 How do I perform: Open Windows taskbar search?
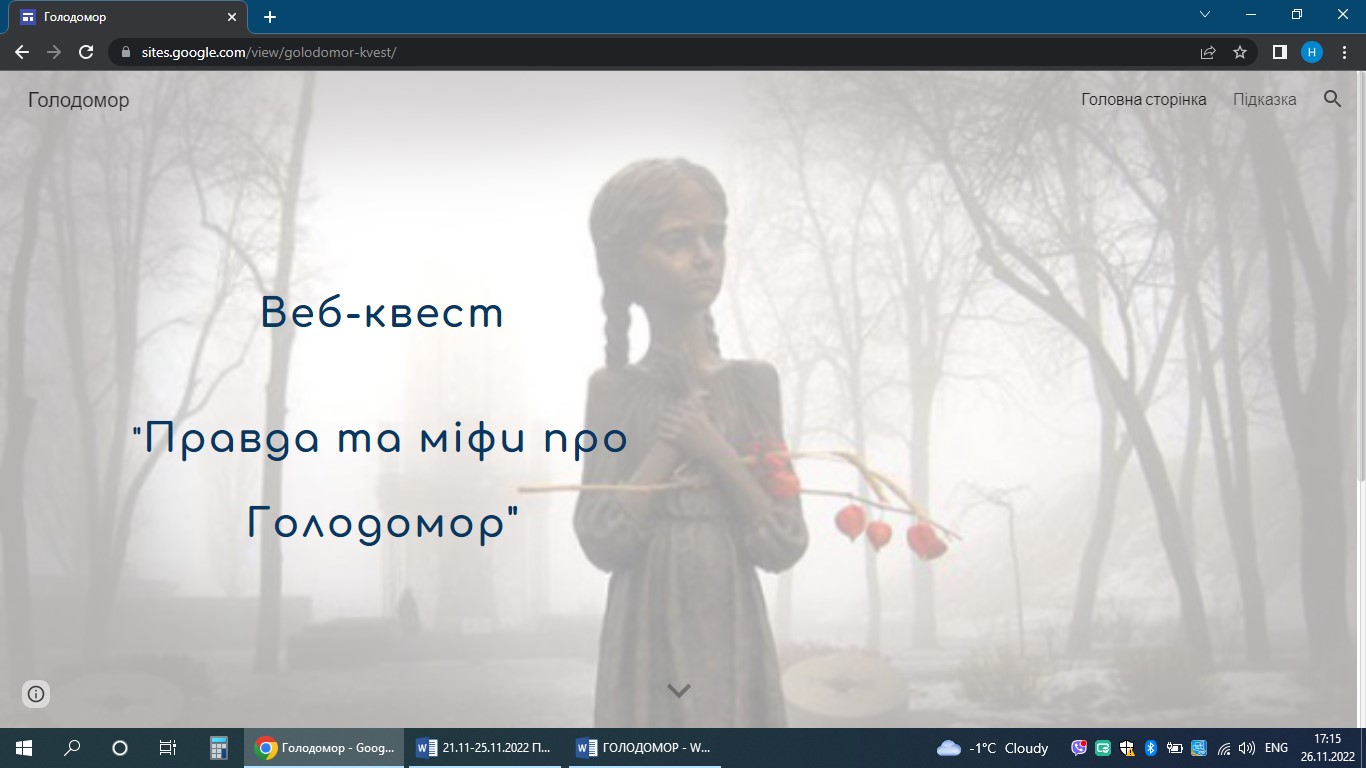tap(72, 748)
